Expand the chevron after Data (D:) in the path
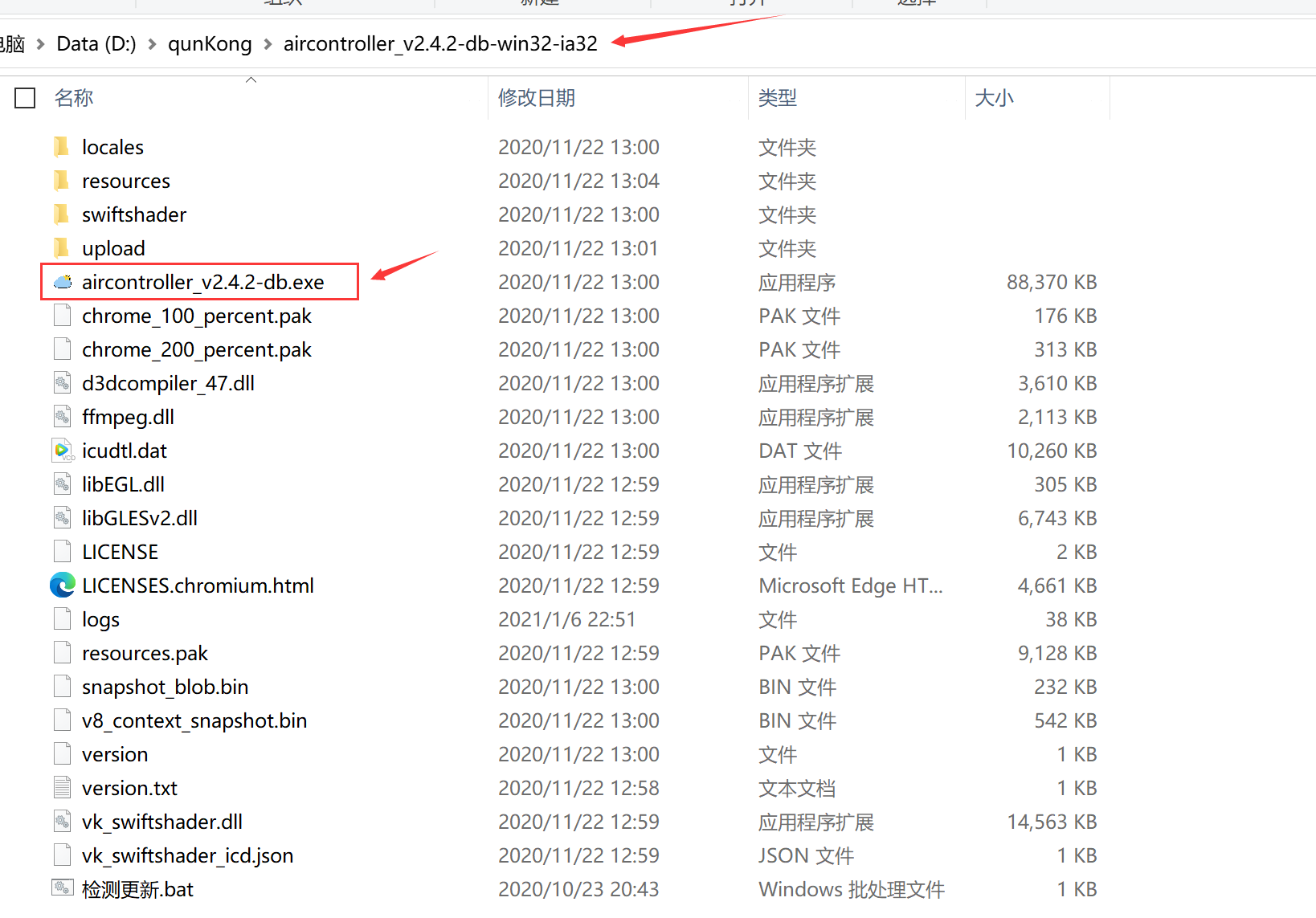1316x918 pixels. [152, 44]
